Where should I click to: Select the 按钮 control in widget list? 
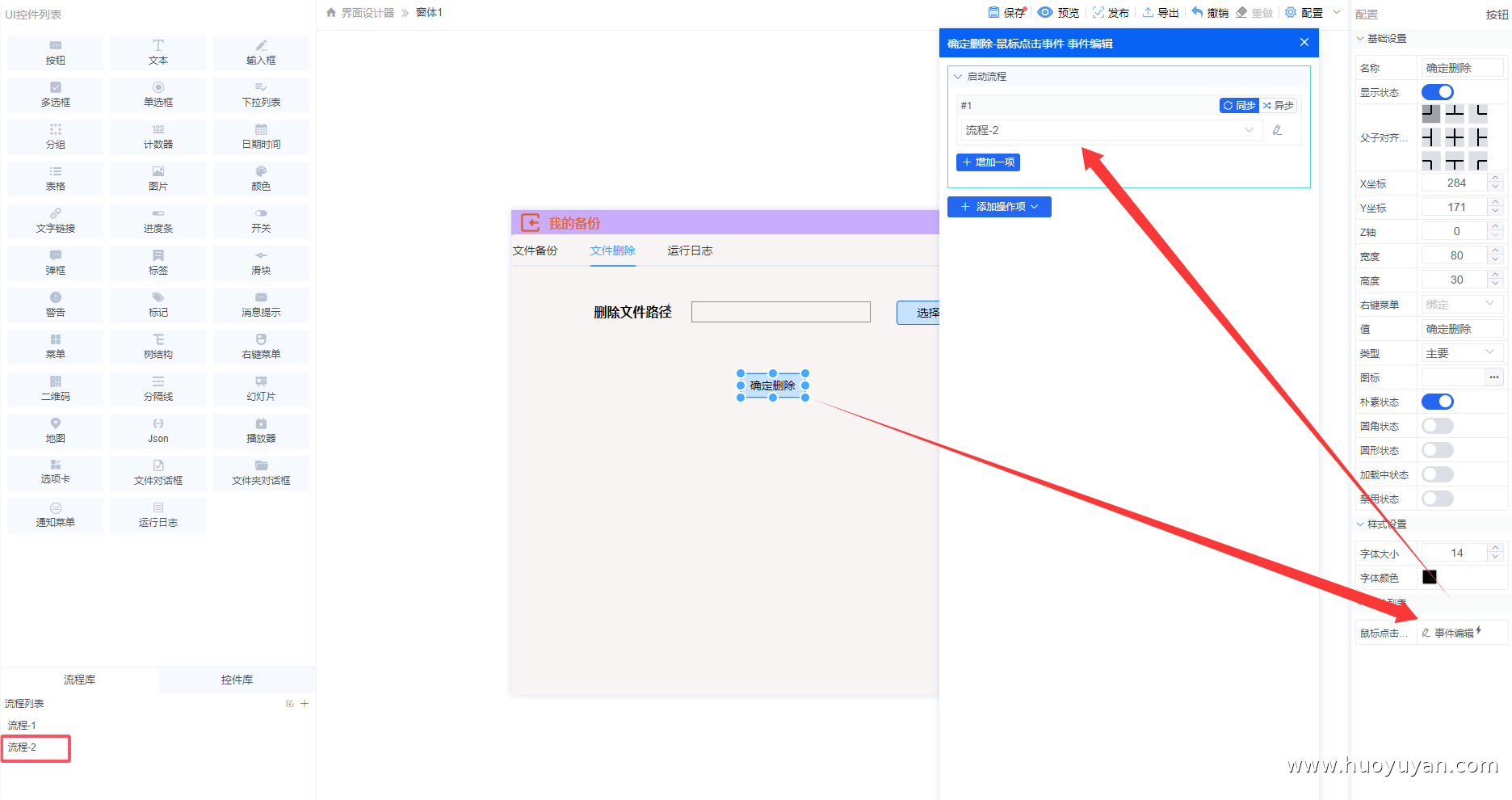(x=55, y=53)
